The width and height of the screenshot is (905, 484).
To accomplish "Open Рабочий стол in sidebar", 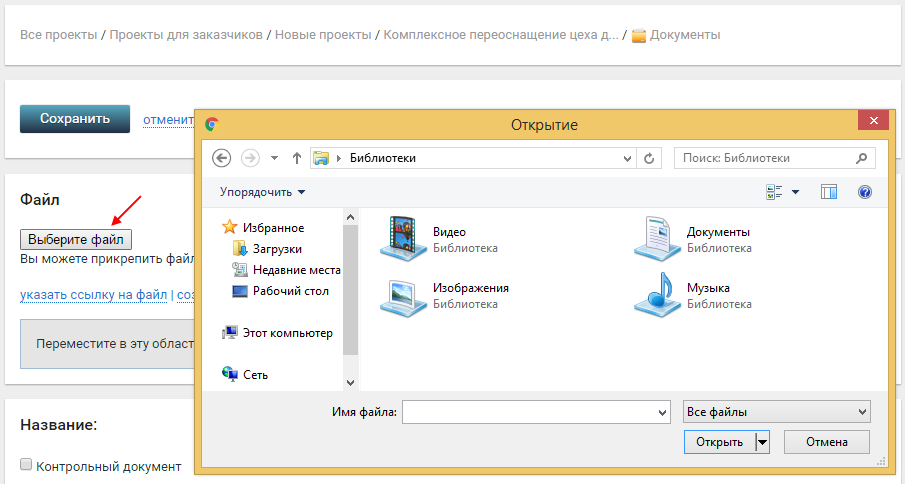I will tap(281, 291).
